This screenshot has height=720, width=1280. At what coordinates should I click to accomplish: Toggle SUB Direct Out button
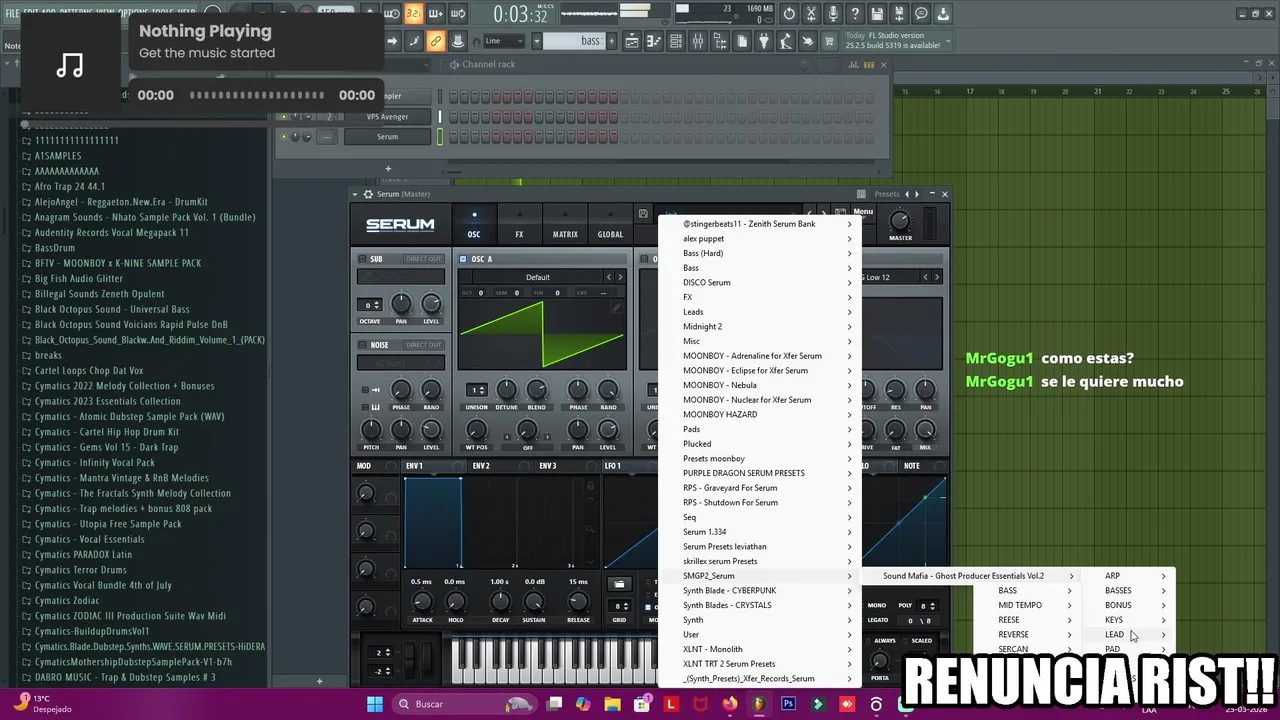(x=423, y=259)
